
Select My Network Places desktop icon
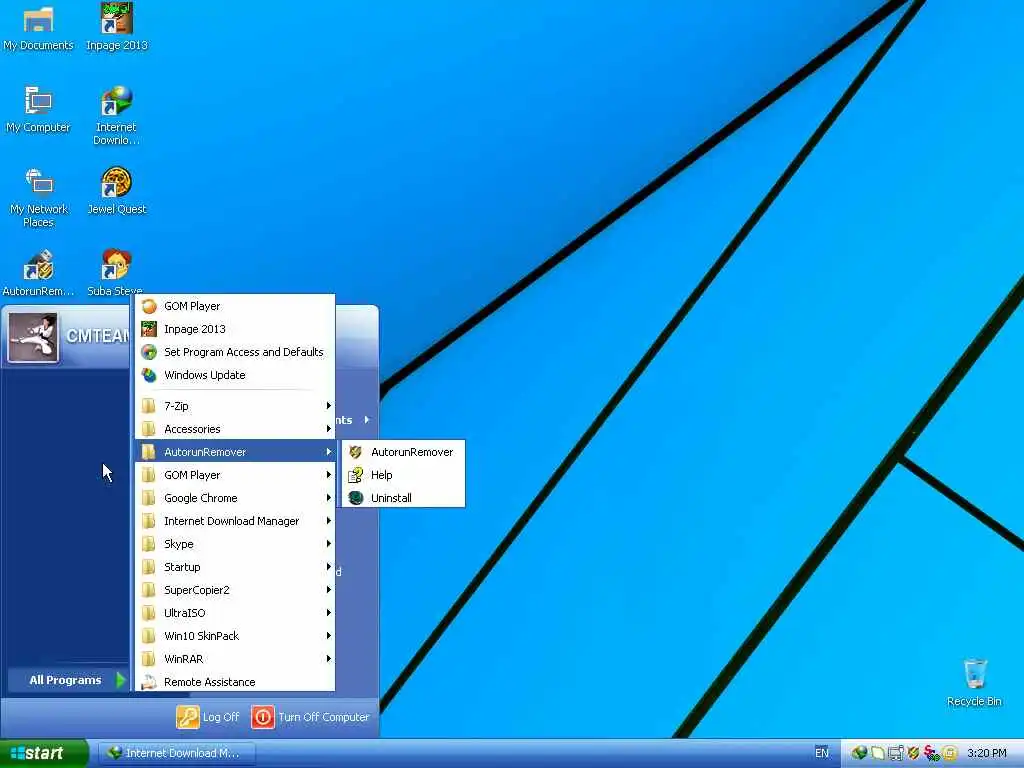click(x=39, y=197)
